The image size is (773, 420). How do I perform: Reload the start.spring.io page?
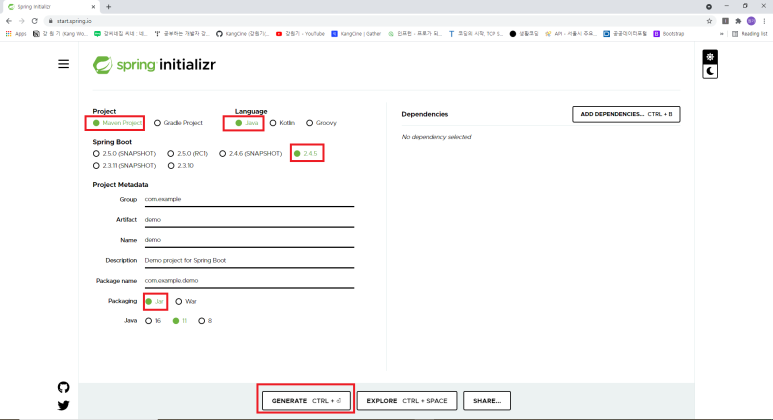(x=35, y=21)
